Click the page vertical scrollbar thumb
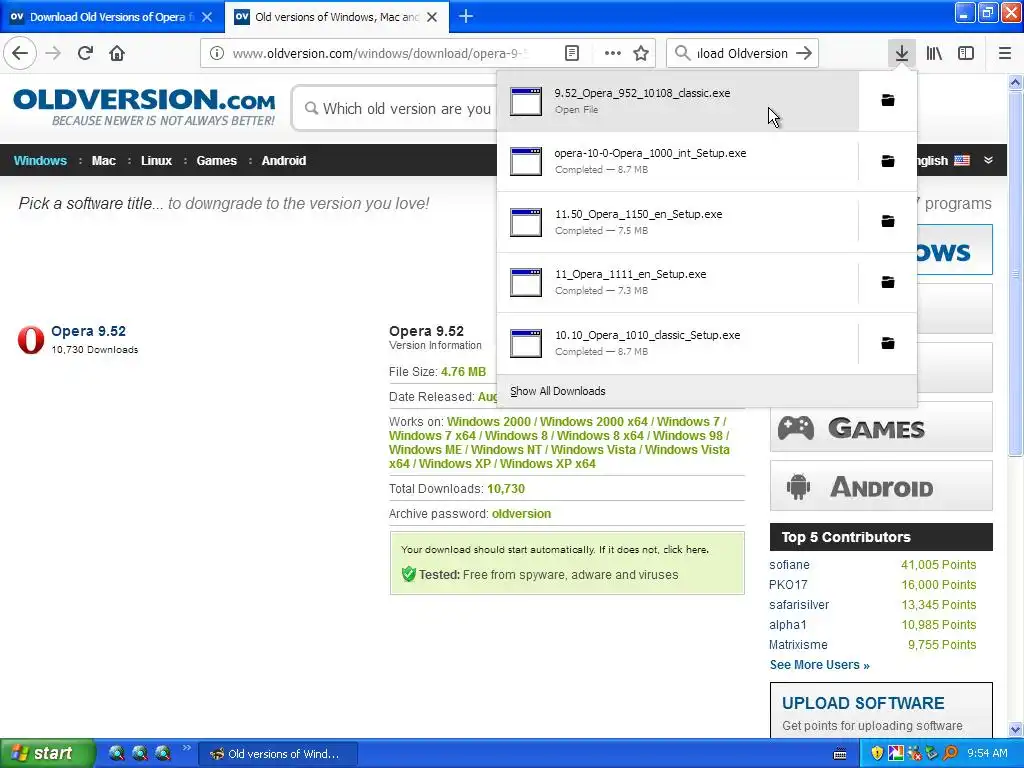The image size is (1024, 768). click(1015, 273)
